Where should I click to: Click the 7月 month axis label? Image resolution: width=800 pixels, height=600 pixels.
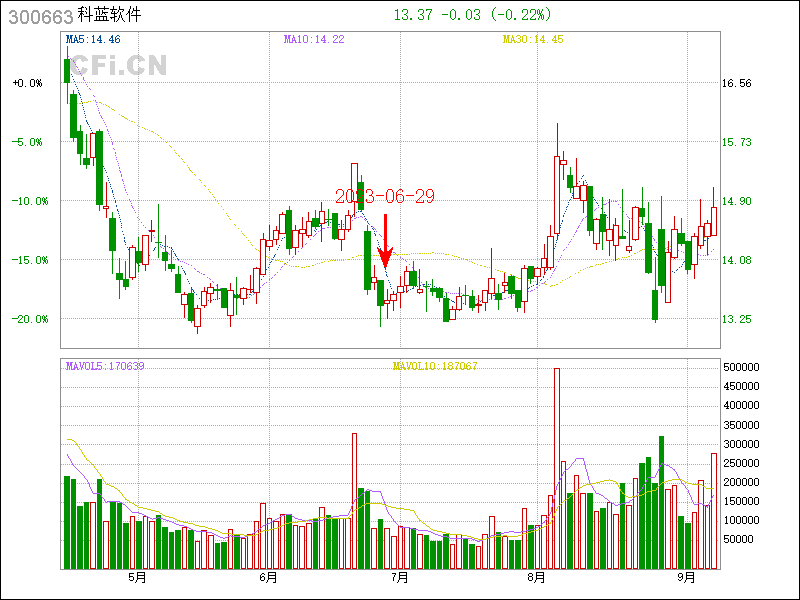pos(399,577)
